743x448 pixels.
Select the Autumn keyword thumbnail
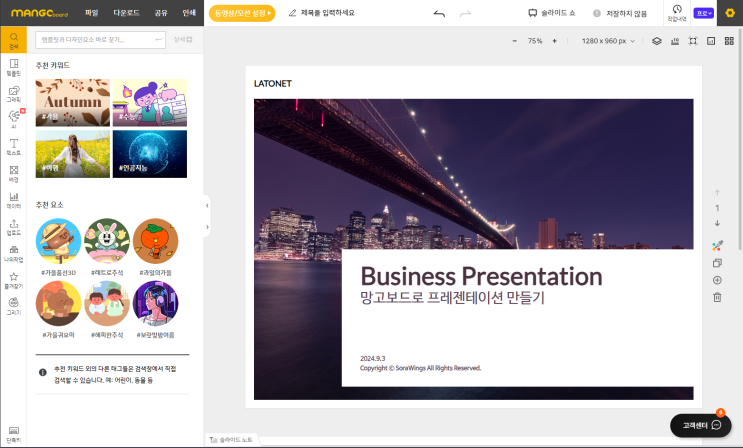(73, 101)
